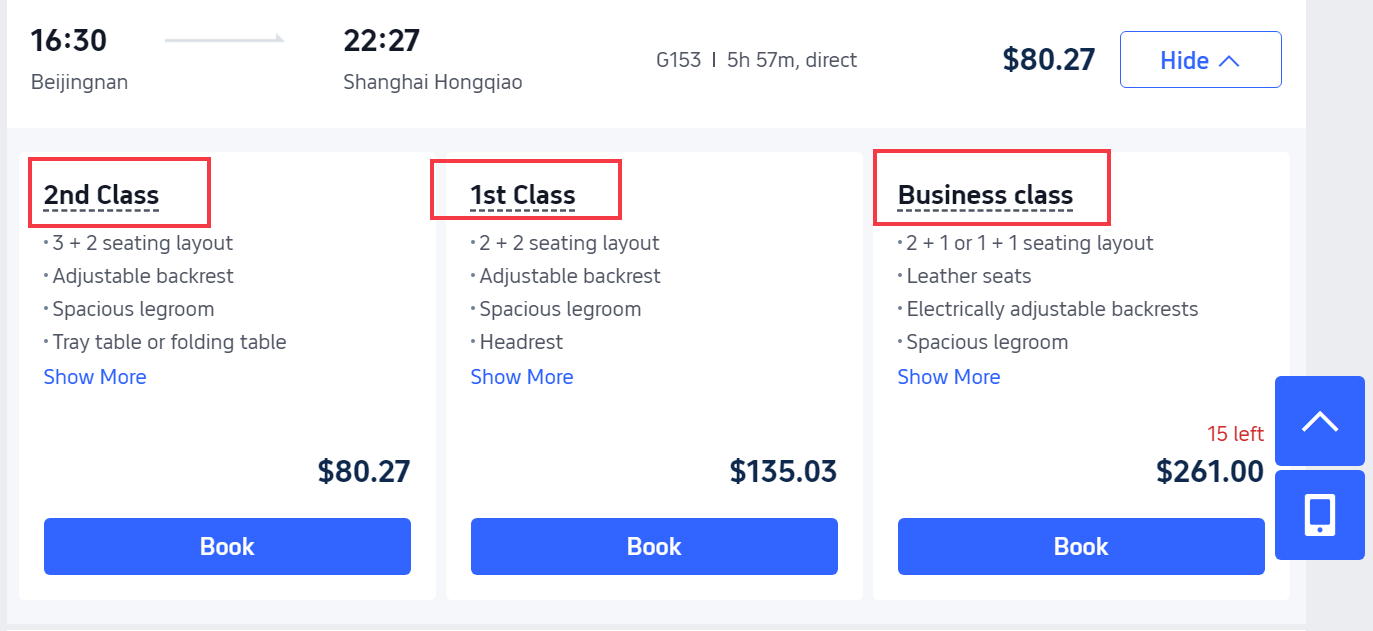Select the dotted-underlined 1st Class label

tap(521, 196)
